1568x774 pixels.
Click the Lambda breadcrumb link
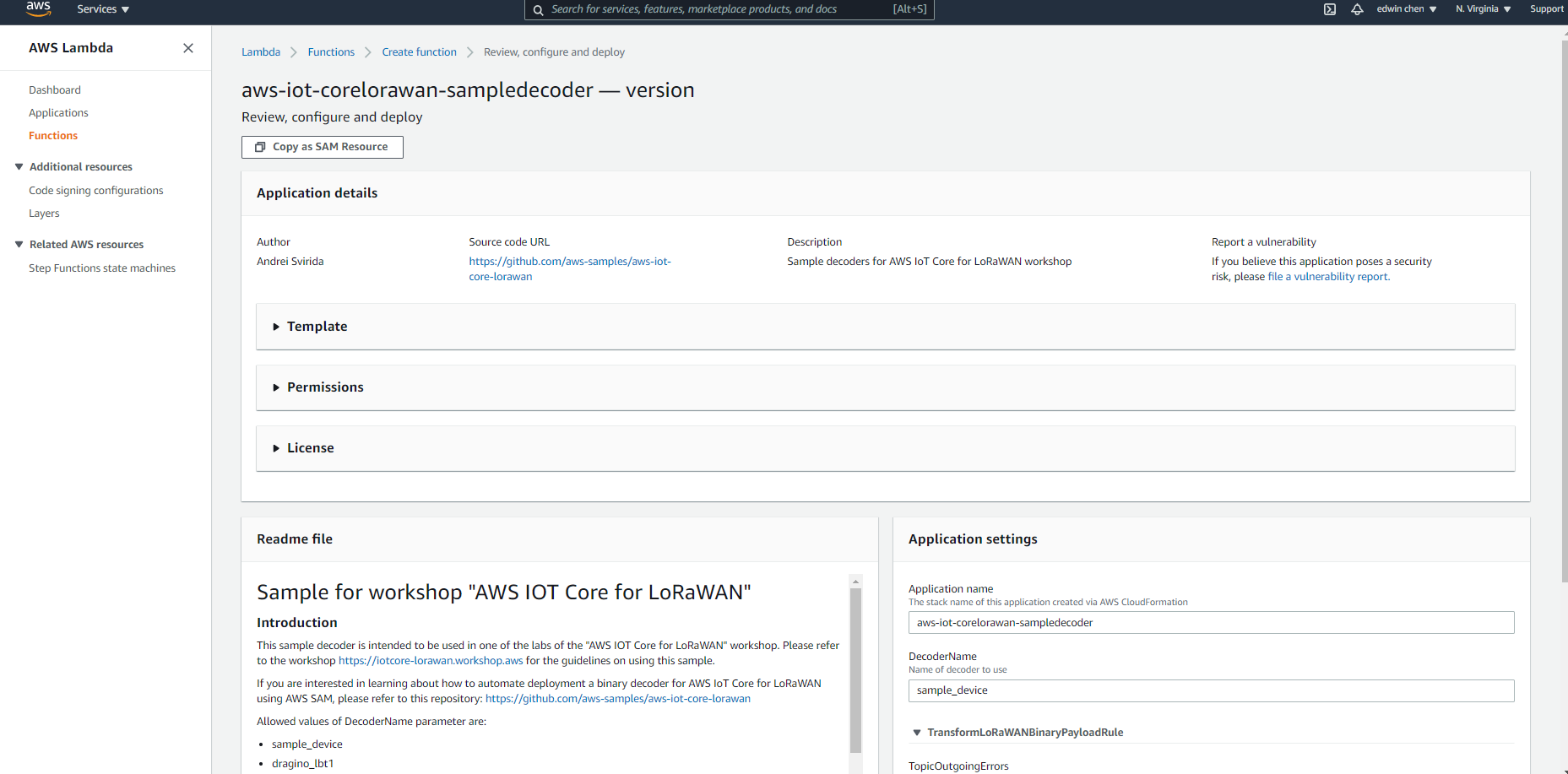[261, 52]
